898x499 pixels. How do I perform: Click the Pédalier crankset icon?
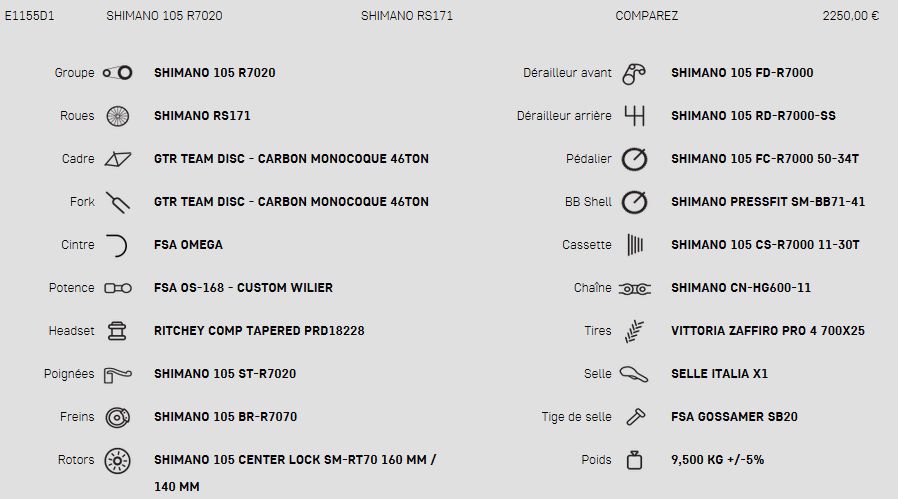point(635,159)
